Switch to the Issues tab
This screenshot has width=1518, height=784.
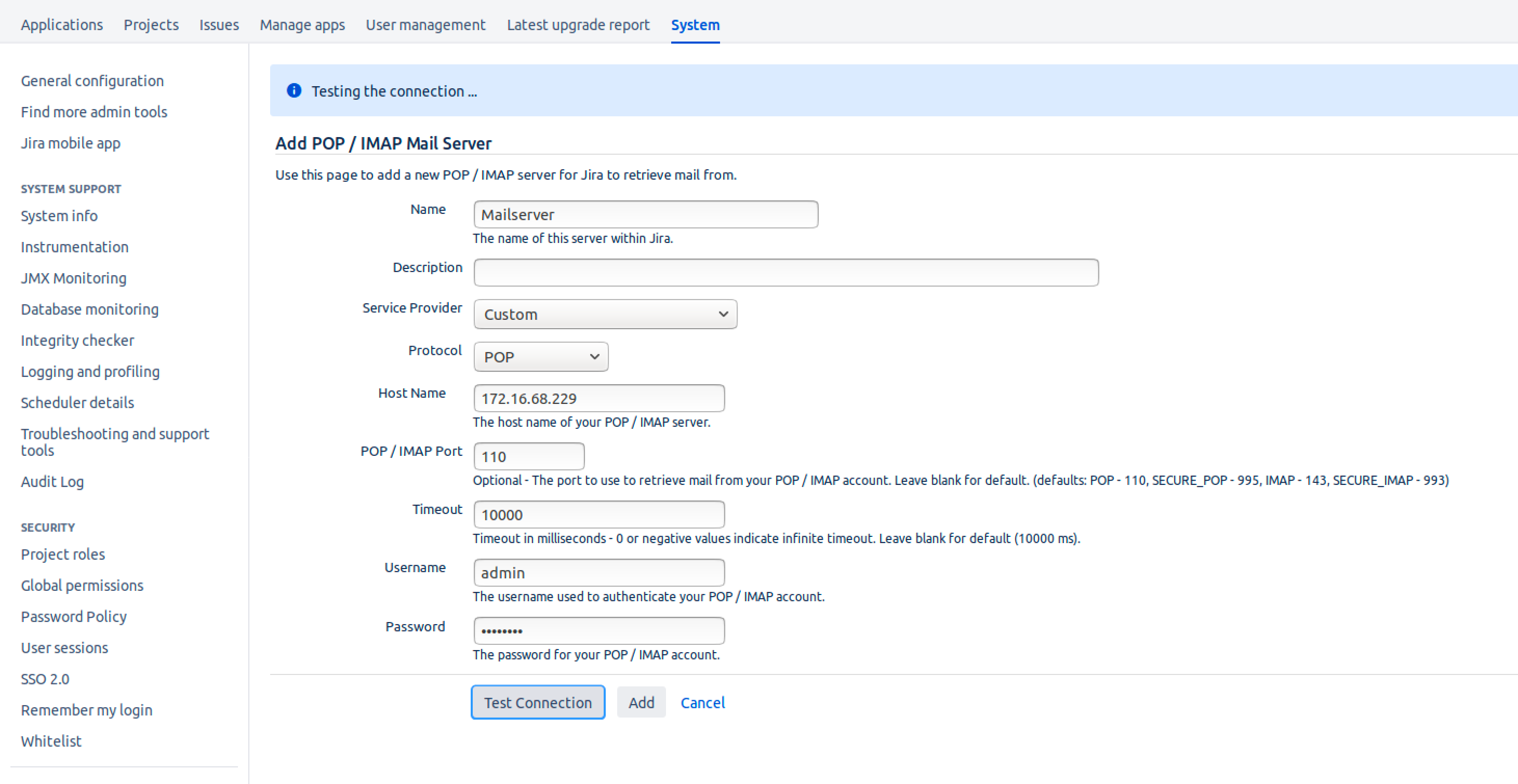[x=219, y=25]
